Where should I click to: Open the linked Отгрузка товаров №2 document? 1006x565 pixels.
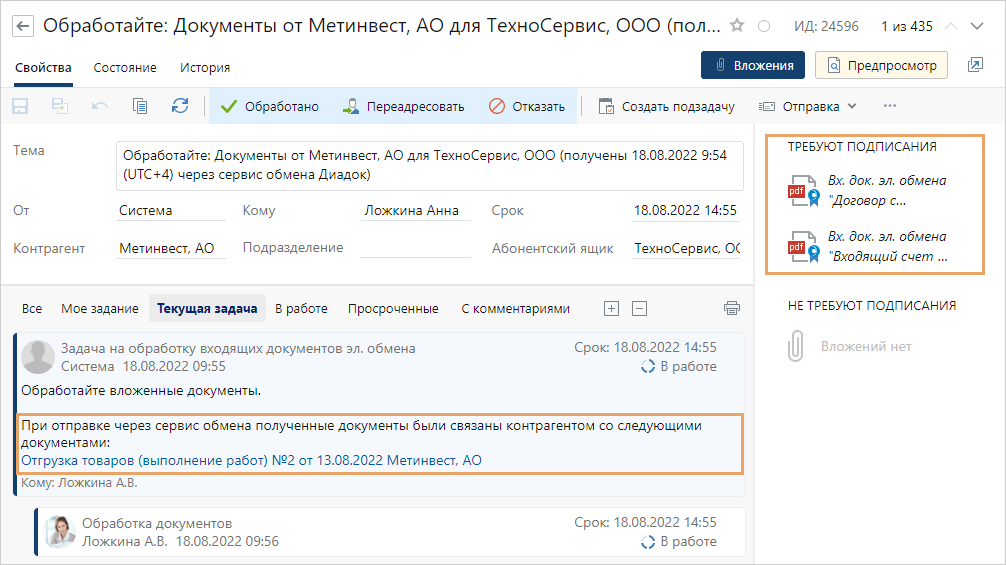[251, 460]
